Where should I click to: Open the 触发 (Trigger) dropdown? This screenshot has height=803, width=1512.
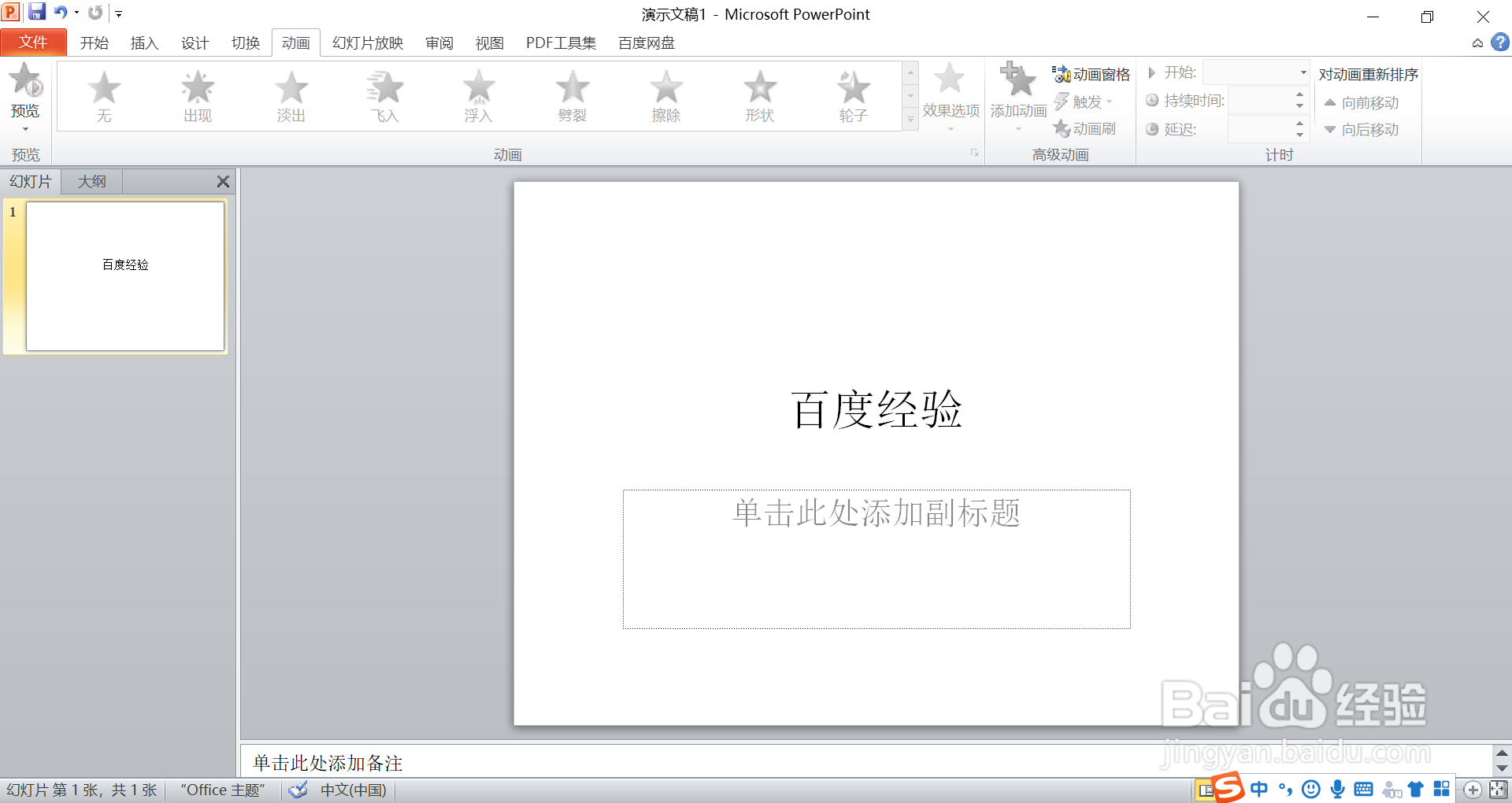pos(1088,101)
